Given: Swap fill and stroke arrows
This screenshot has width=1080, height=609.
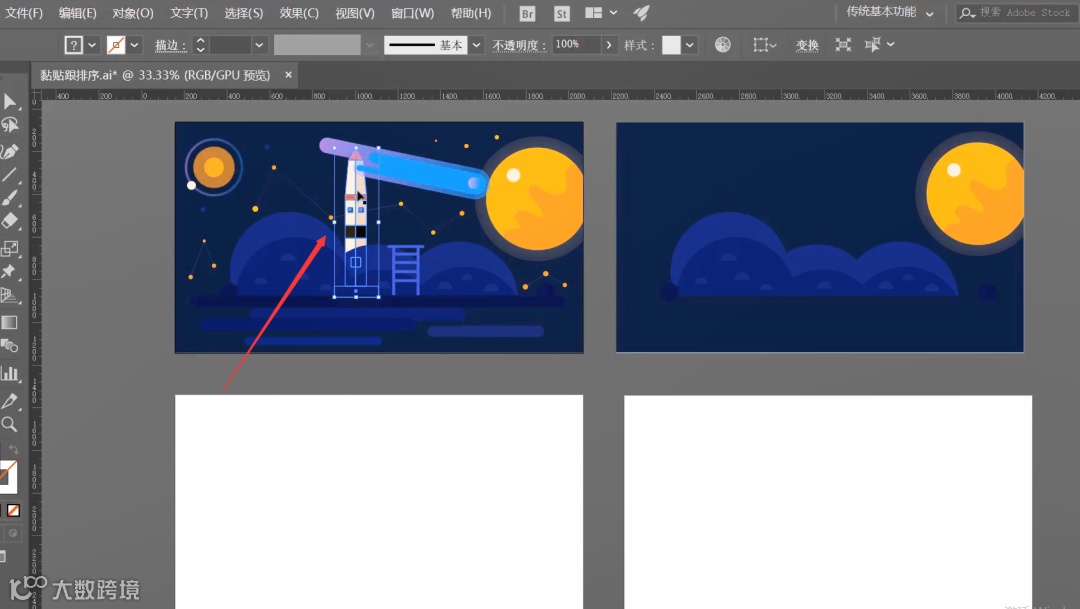Looking at the screenshot, I should point(13,449).
